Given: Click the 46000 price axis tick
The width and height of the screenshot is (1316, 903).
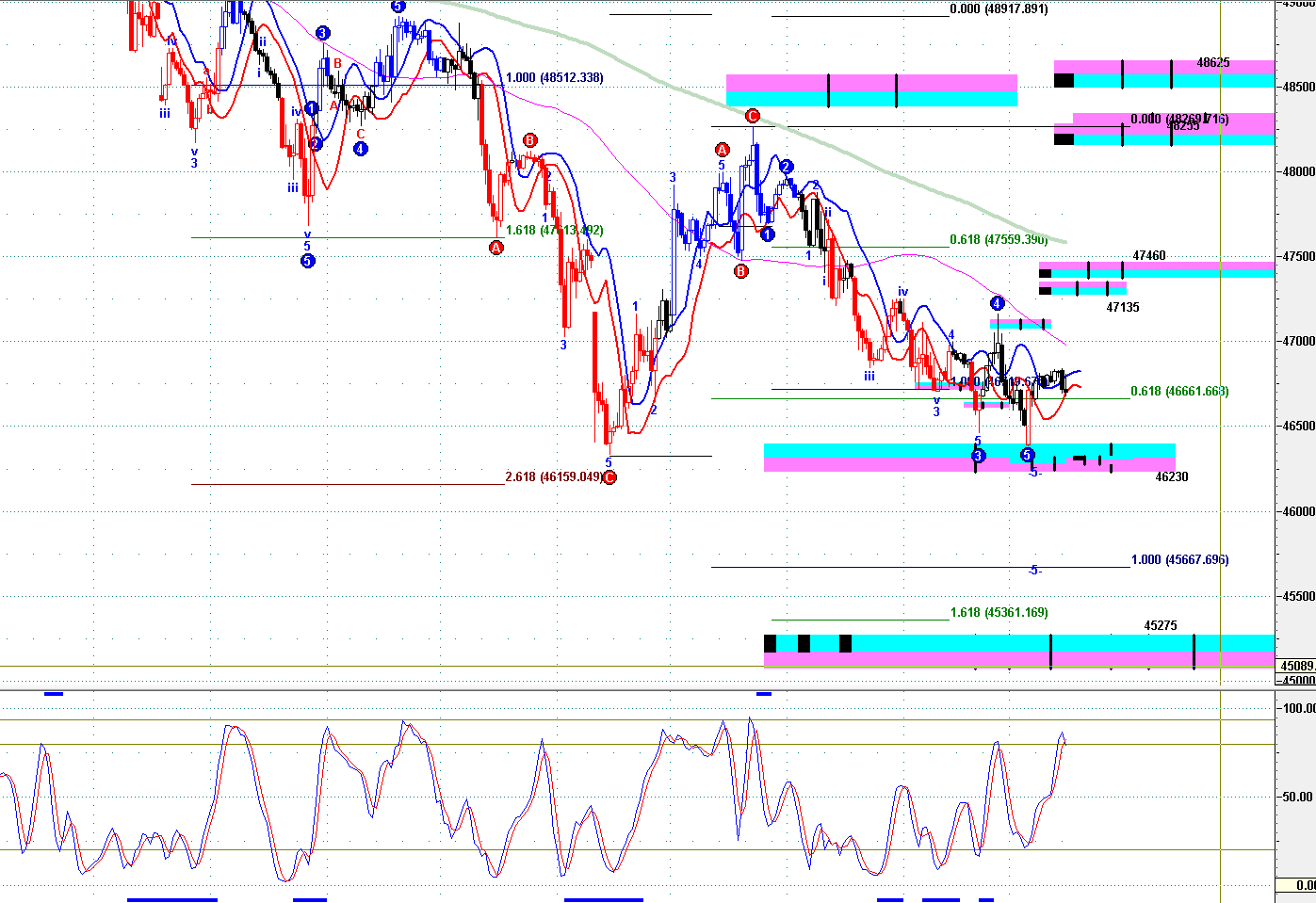Looking at the screenshot, I should 1298,512.
